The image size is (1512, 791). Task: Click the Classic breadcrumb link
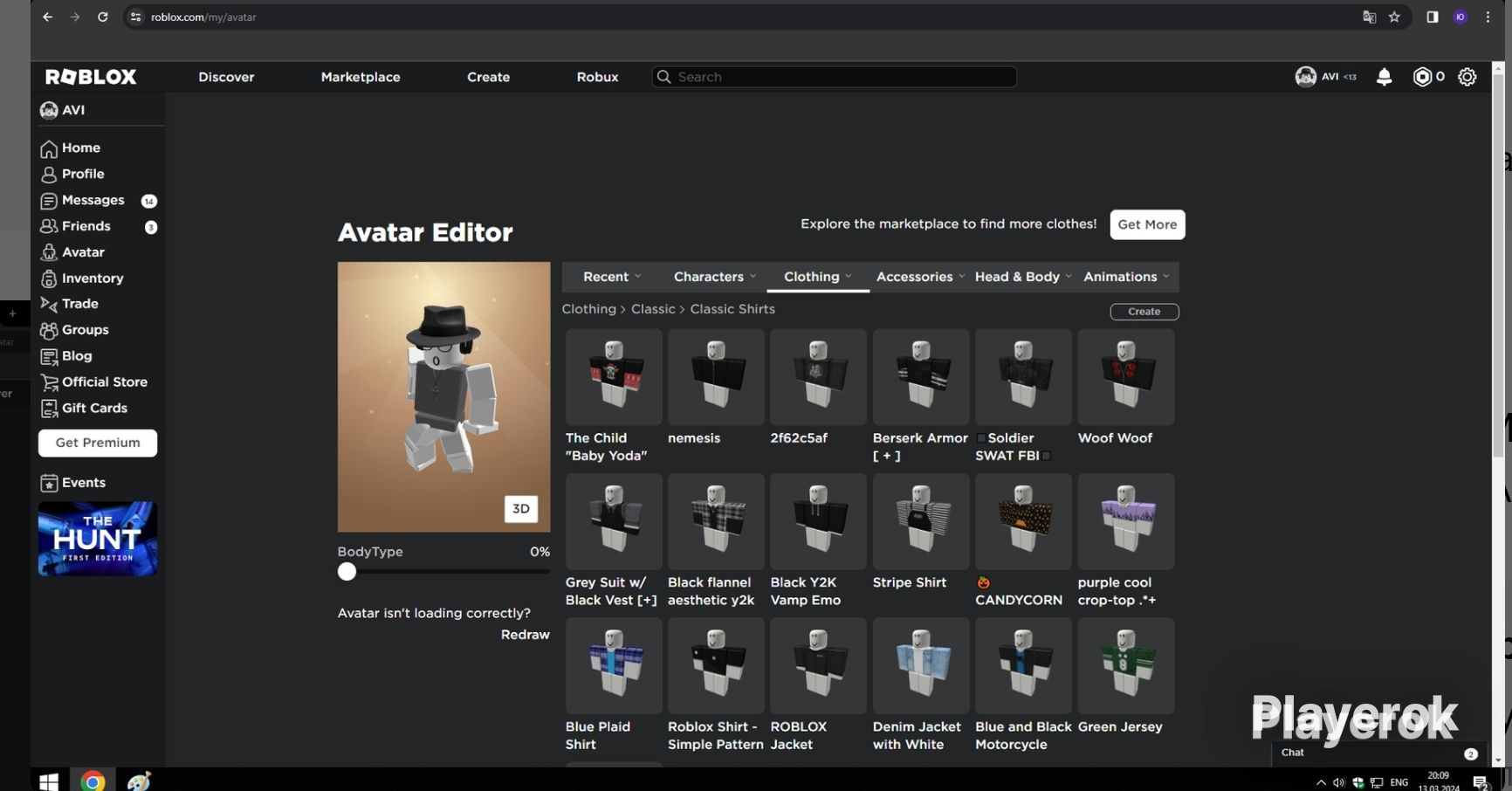click(x=653, y=309)
